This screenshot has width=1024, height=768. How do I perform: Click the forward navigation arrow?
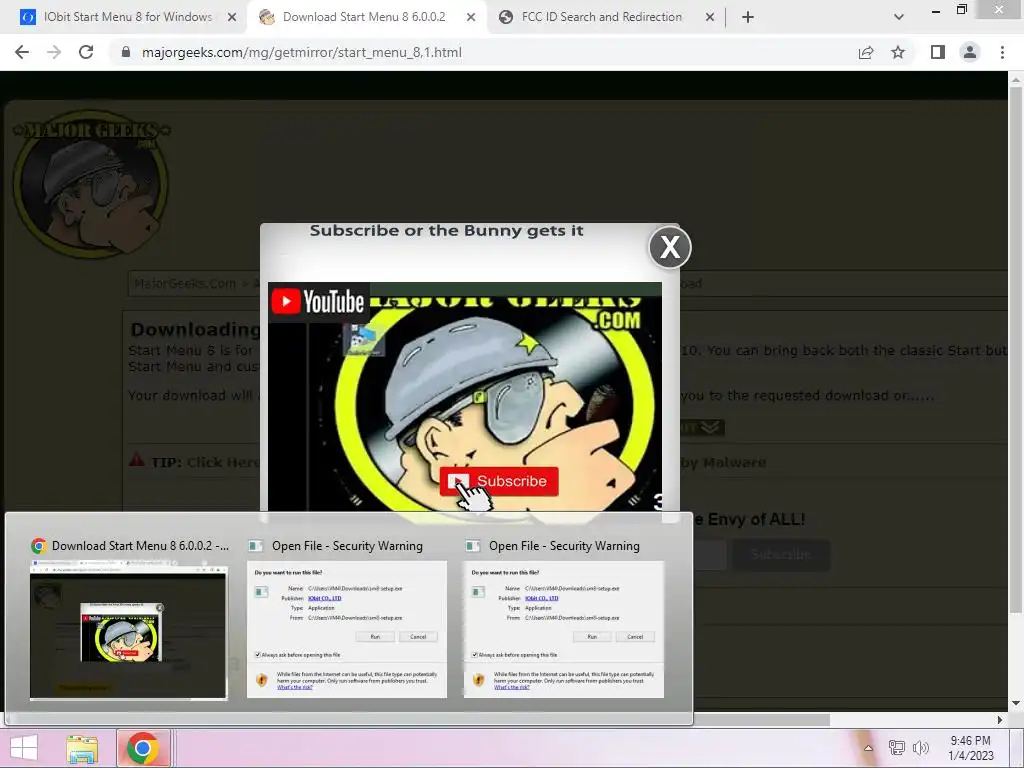[54, 52]
